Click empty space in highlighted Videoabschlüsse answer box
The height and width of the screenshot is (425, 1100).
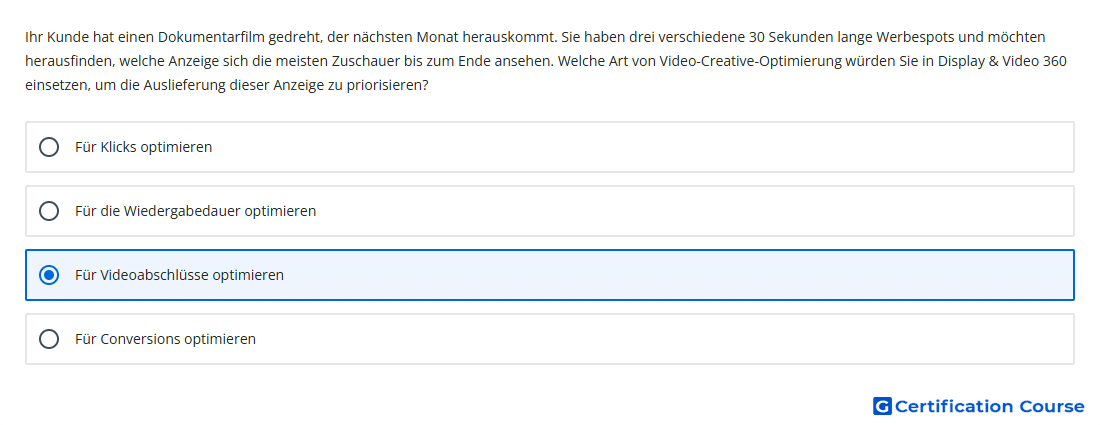coord(666,275)
